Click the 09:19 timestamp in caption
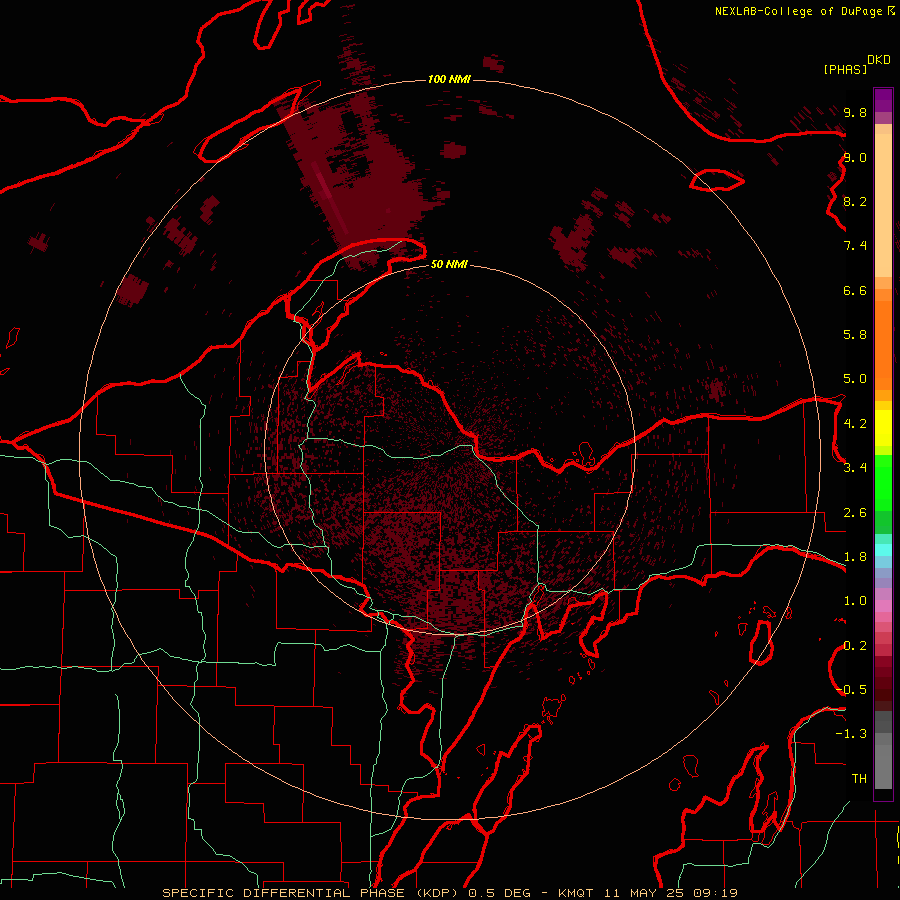This screenshot has width=900, height=900. (715, 893)
